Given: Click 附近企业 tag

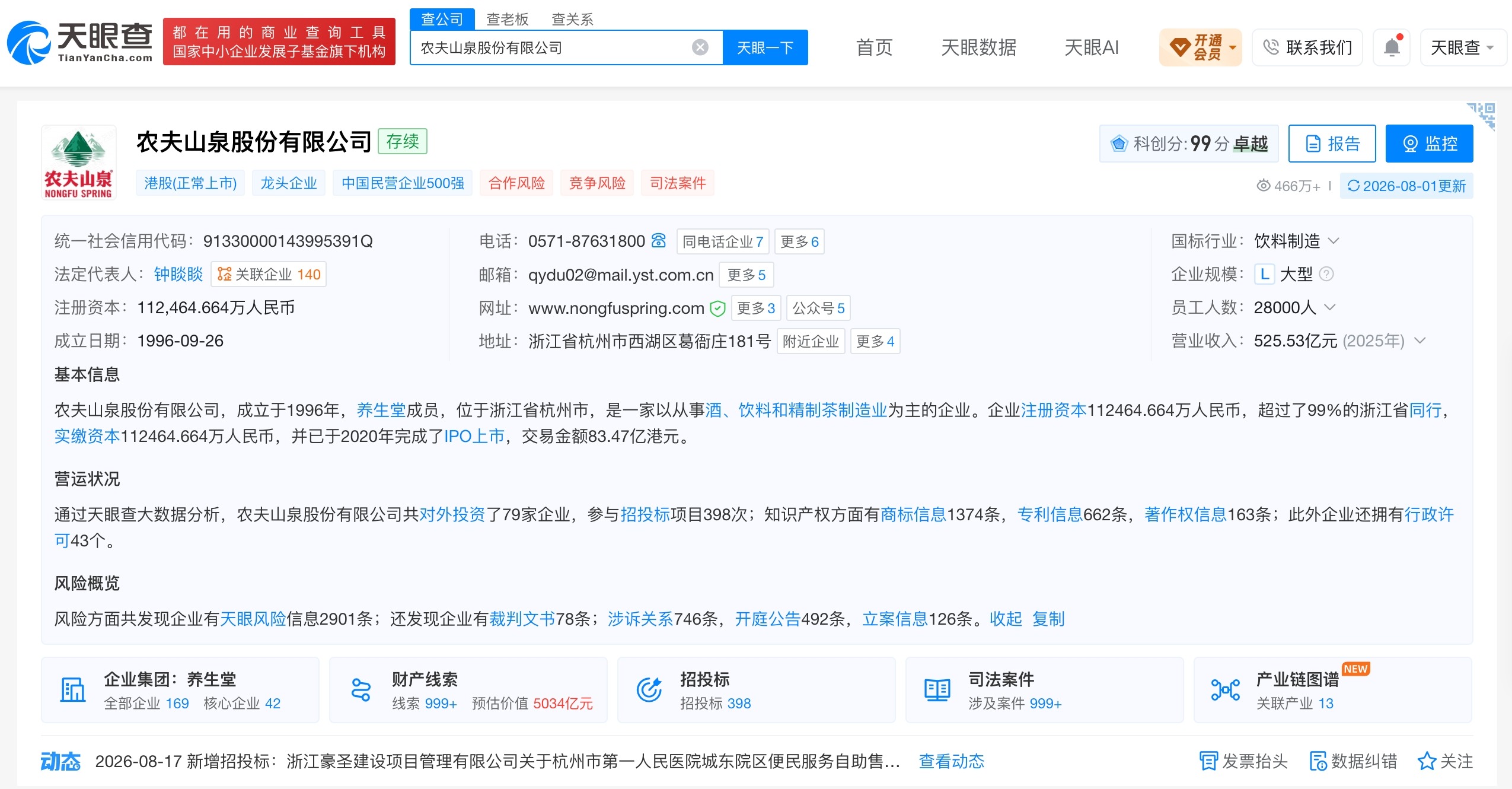Looking at the screenshot, I should tap(811, 341).
